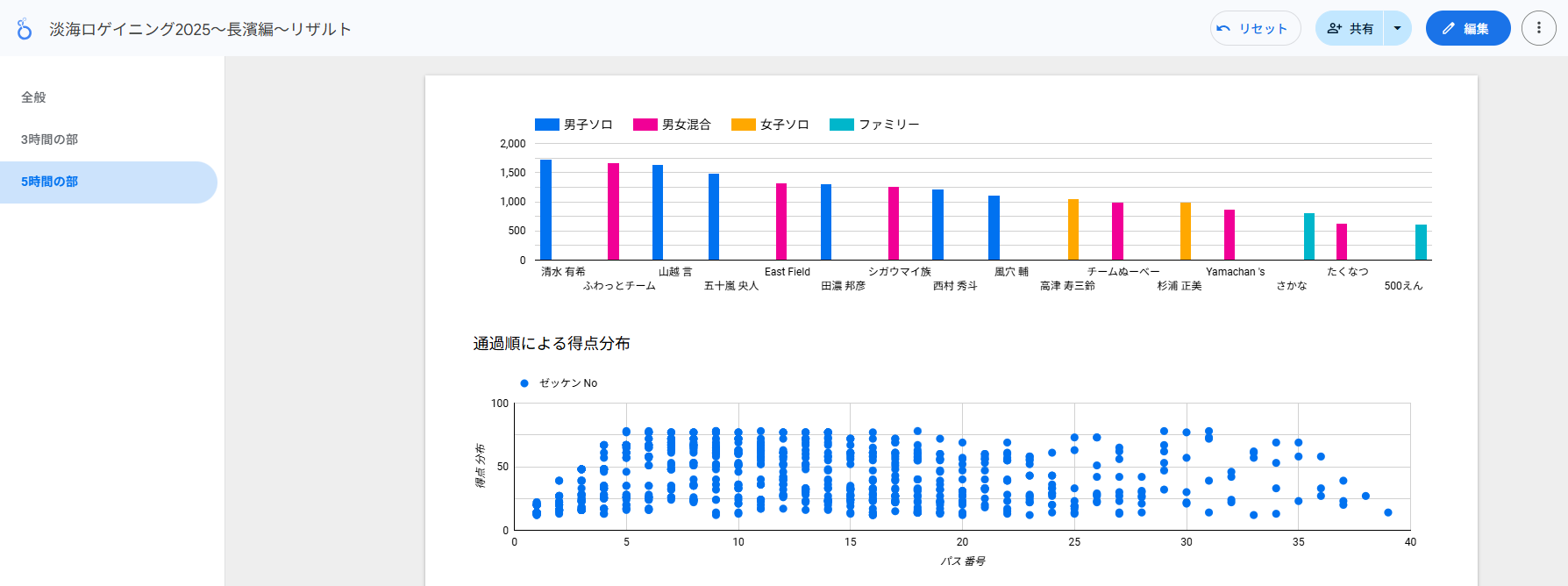Click the pink bar for ふわっとチーム

[613, 212]
